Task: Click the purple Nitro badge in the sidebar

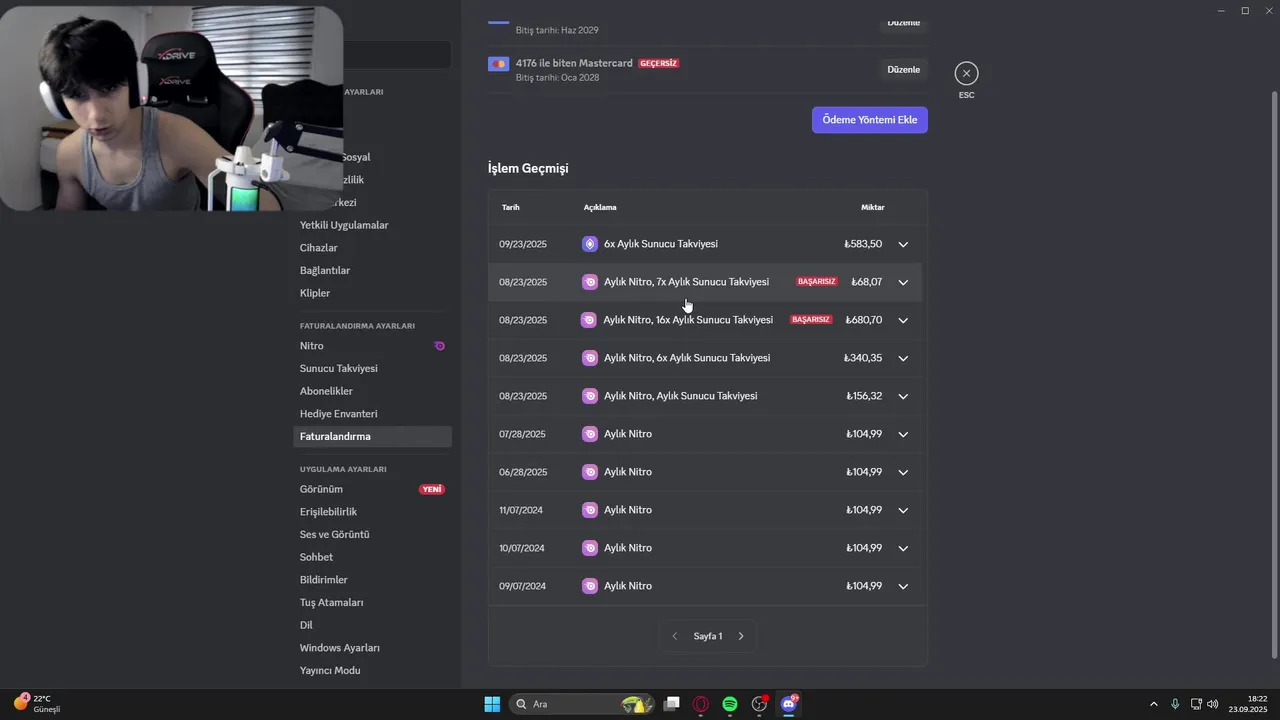Action: pos(439,346)
